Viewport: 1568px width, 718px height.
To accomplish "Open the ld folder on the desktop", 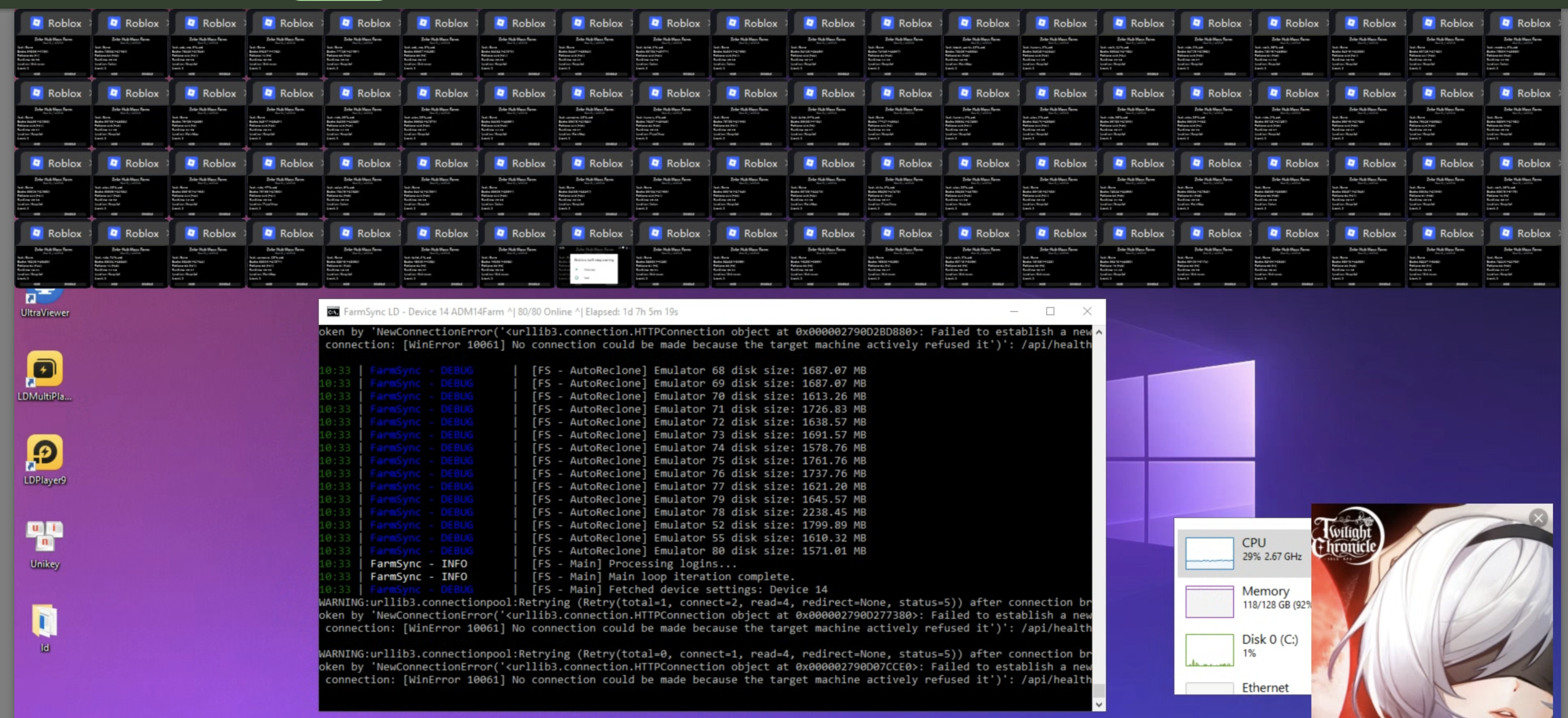I will click(x=44, y=628).
